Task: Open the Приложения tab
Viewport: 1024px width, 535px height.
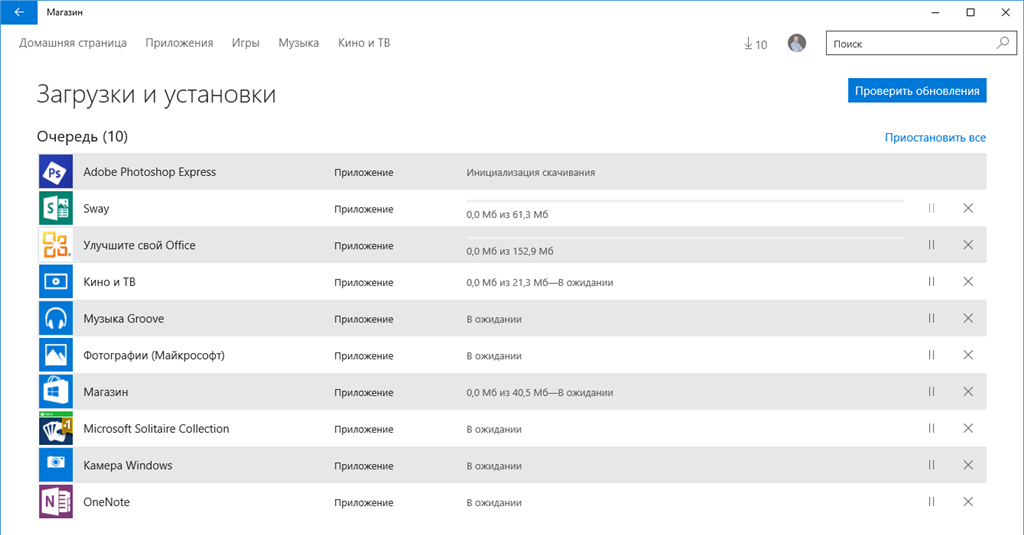Action: 179,43
